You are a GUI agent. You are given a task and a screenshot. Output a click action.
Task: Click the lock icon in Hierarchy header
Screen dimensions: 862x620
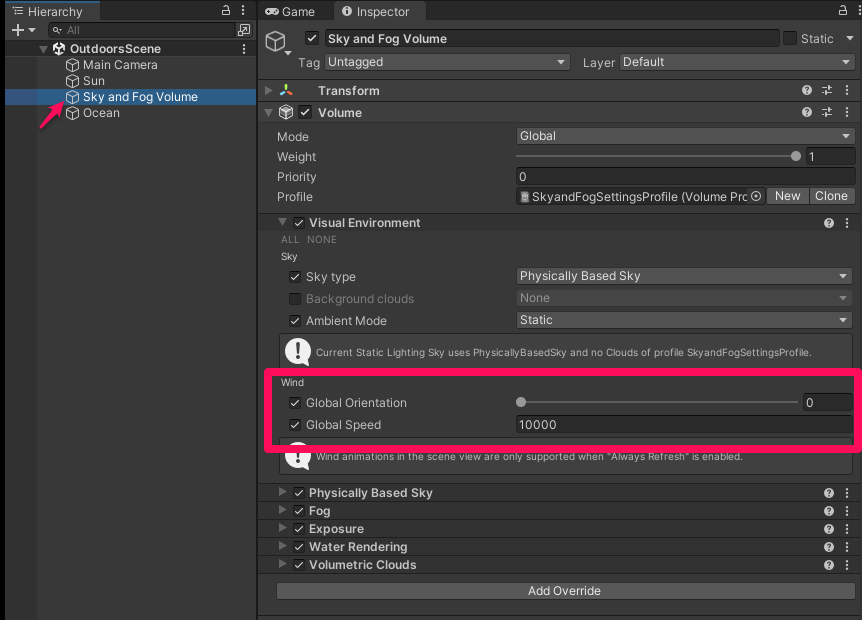click(x=225, y=11)
